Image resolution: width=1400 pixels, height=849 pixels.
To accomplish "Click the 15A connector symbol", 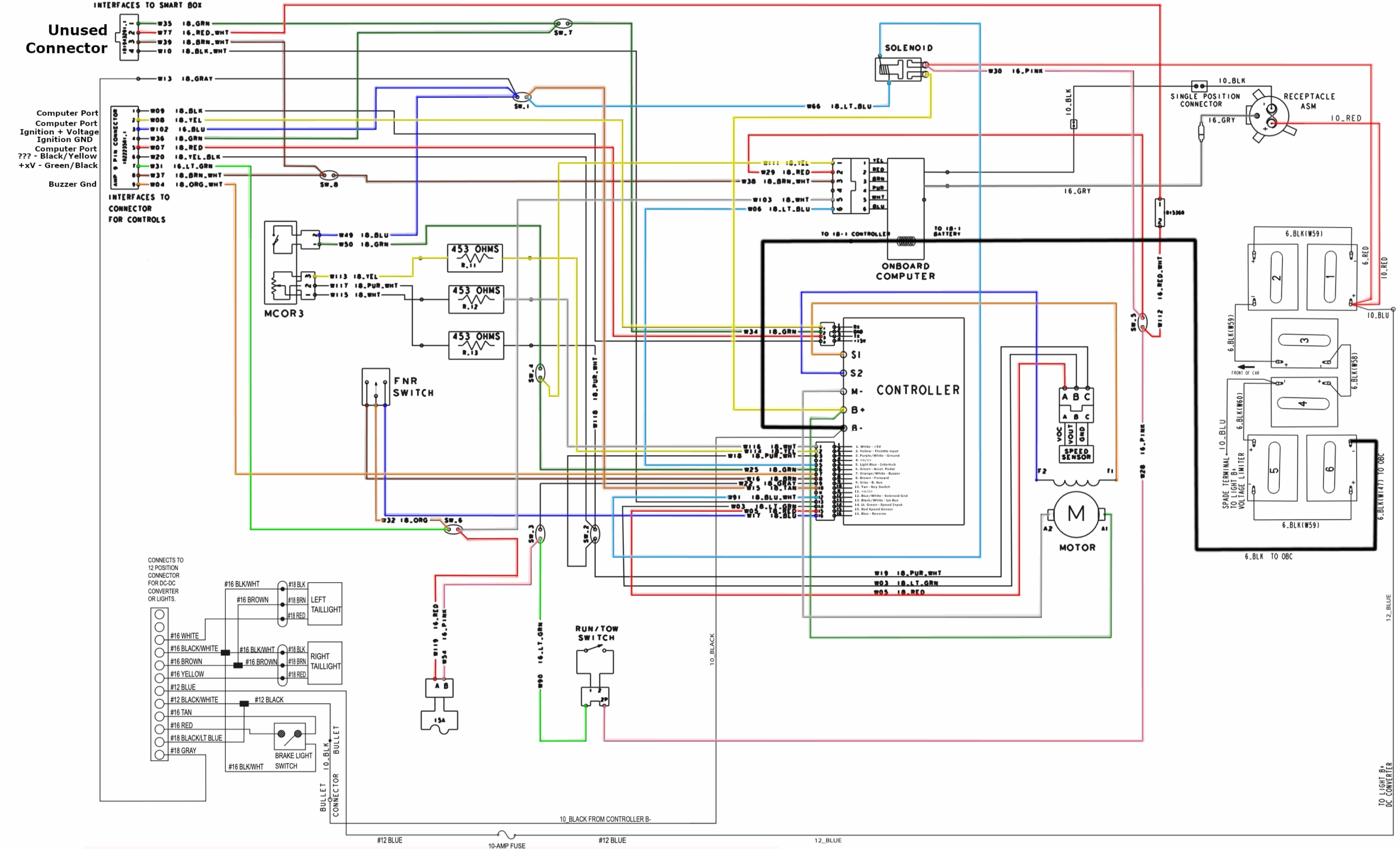I will click(x=439, y=721).
